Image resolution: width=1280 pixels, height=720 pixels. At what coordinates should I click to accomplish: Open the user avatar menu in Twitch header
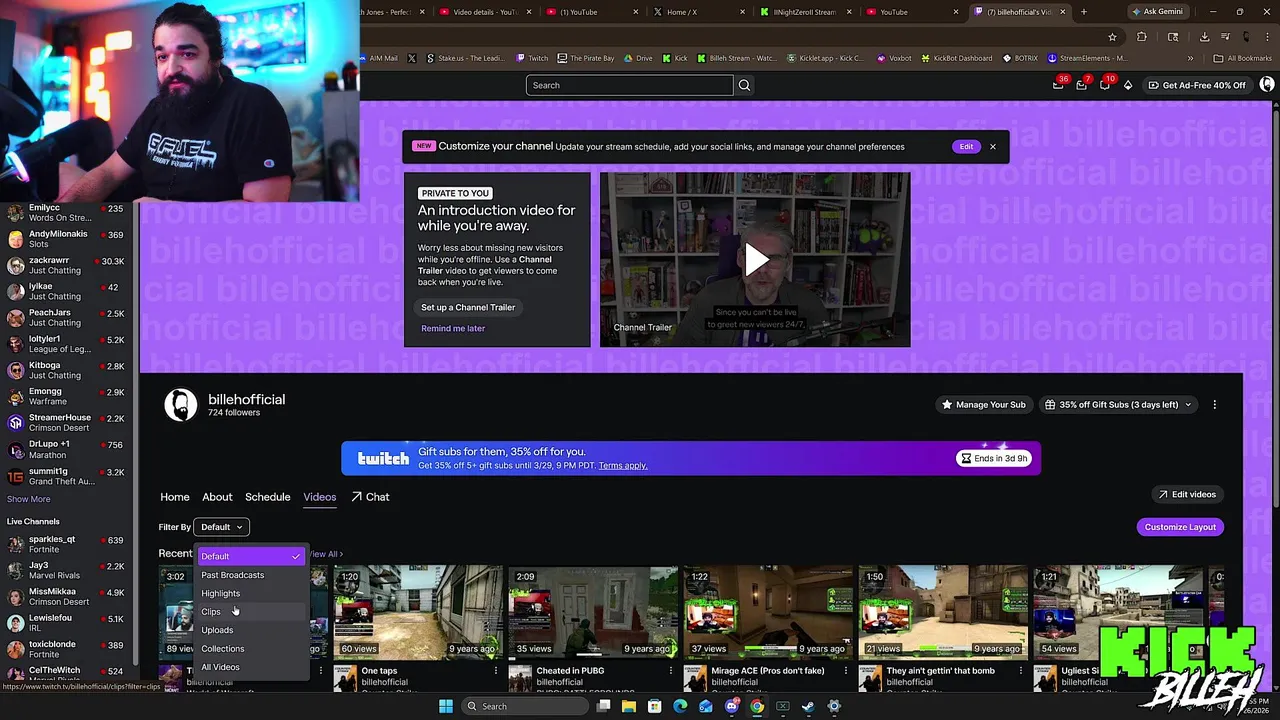(1267, 85)
